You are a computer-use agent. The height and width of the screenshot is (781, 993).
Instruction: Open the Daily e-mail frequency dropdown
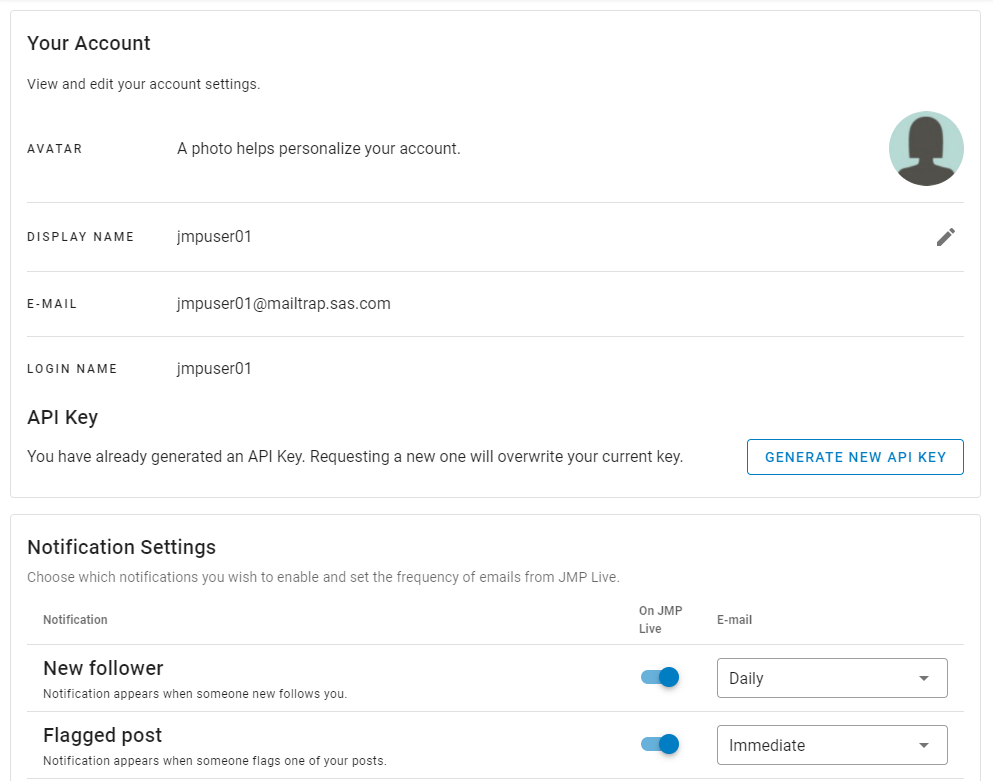pyautogui.click(x=831, y=677)
